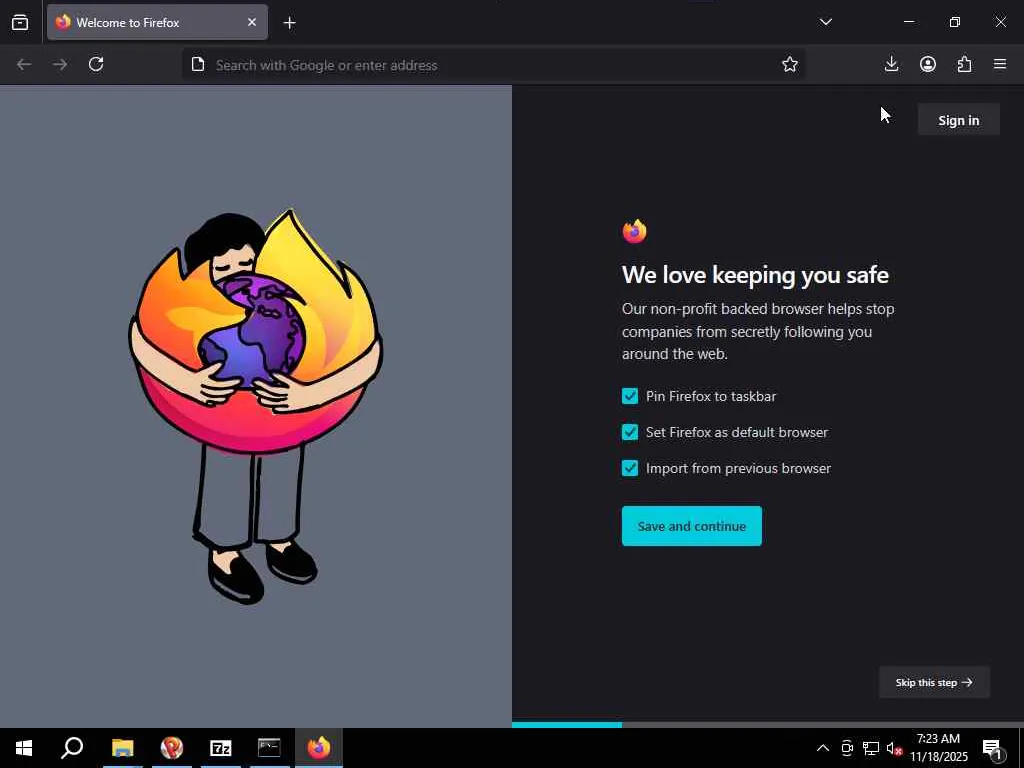Click the Firefox hugging globe illustration
This screenshot has width=1024, height=768.
(255, 406)
